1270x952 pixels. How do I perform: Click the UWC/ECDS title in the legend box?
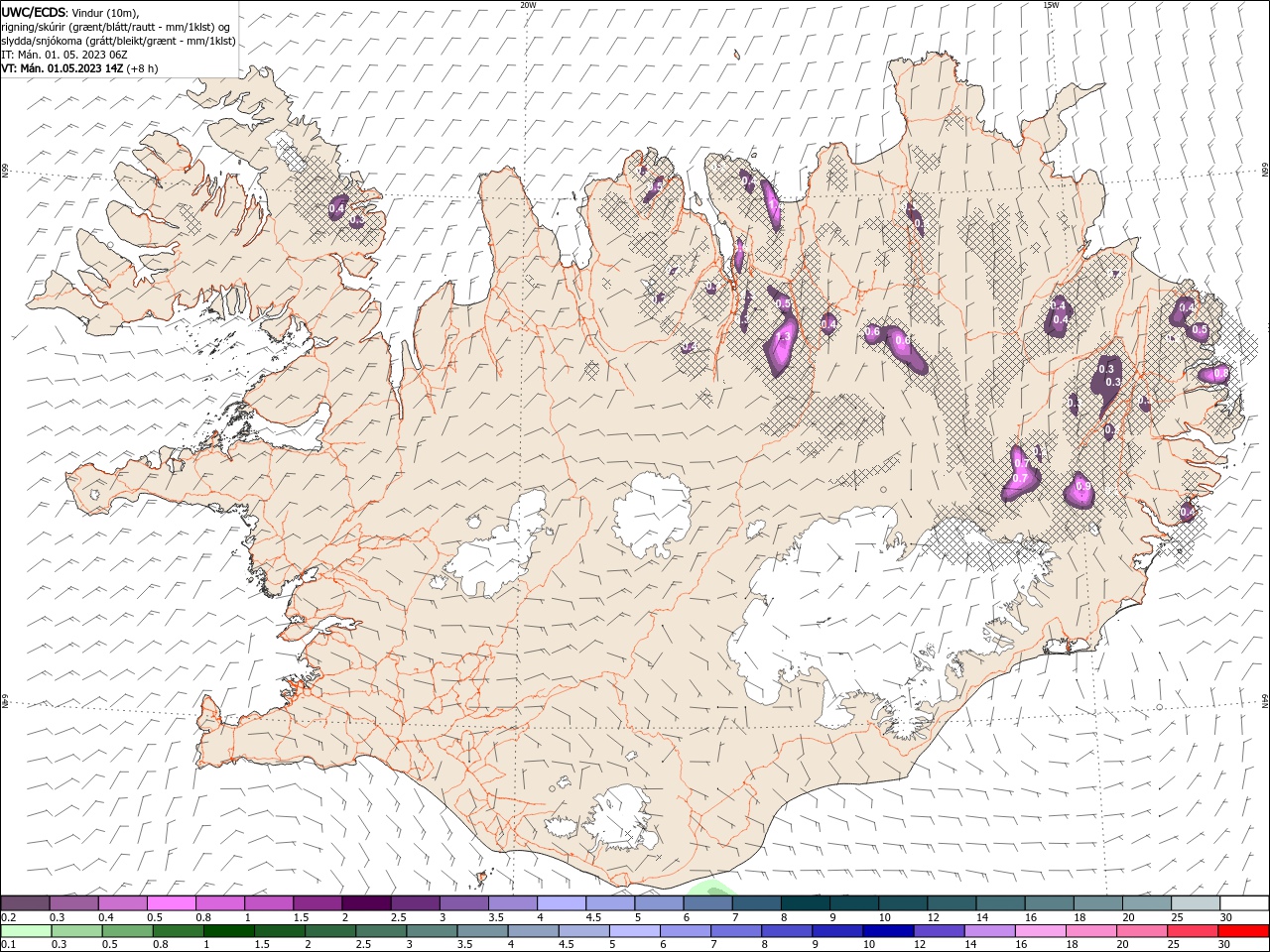click(35, 12)
